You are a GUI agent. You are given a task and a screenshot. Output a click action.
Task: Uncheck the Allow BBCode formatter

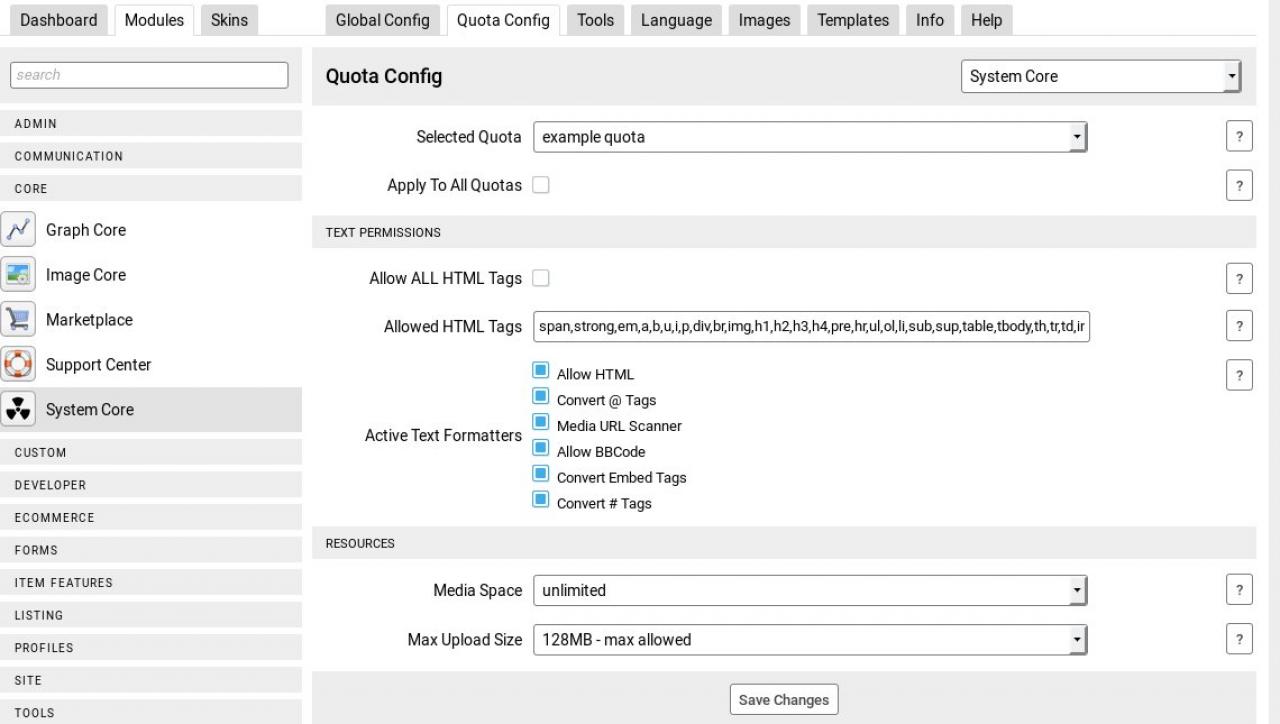541,448
